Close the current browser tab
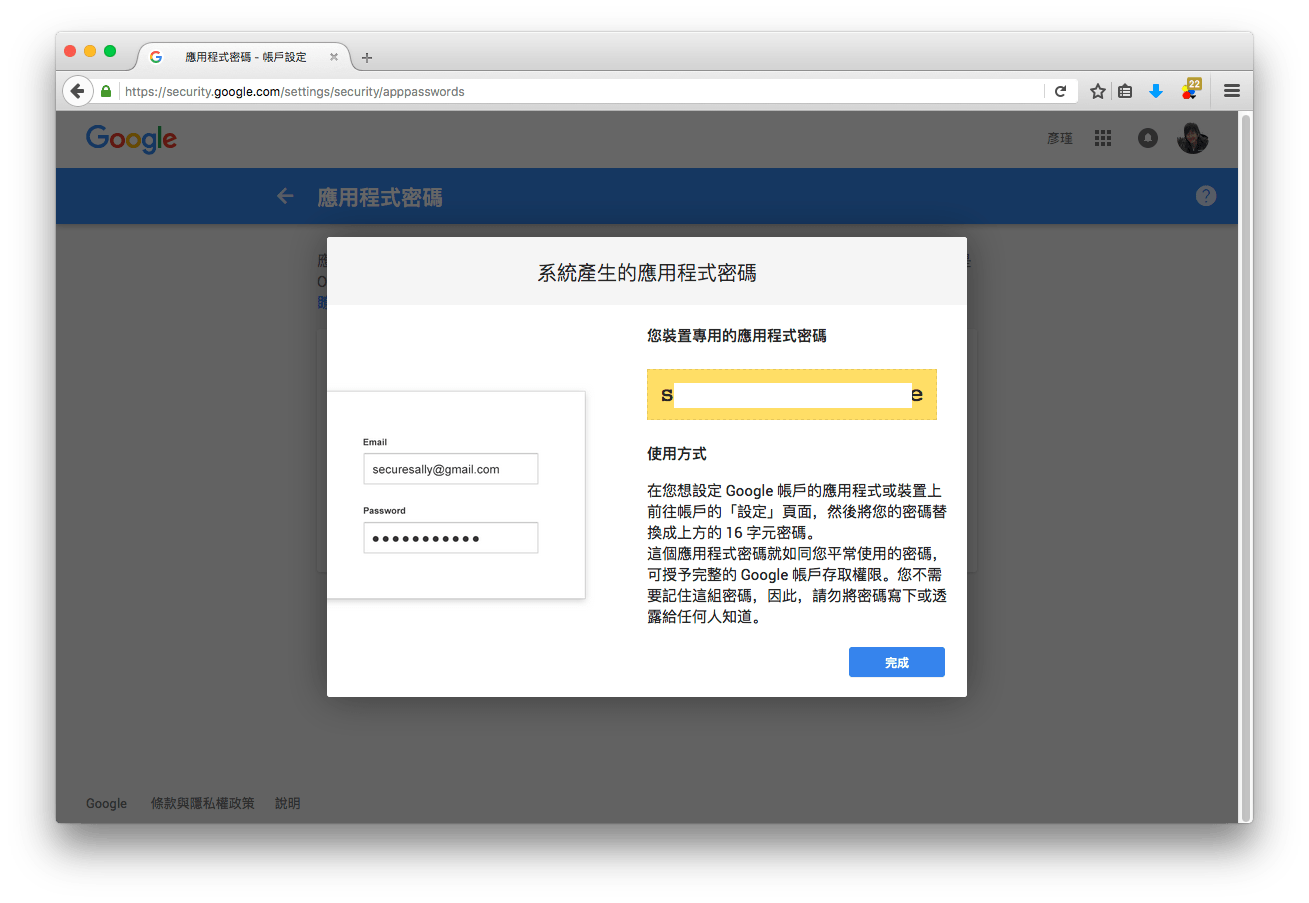Screen dimensions: 1309x903 334,57
